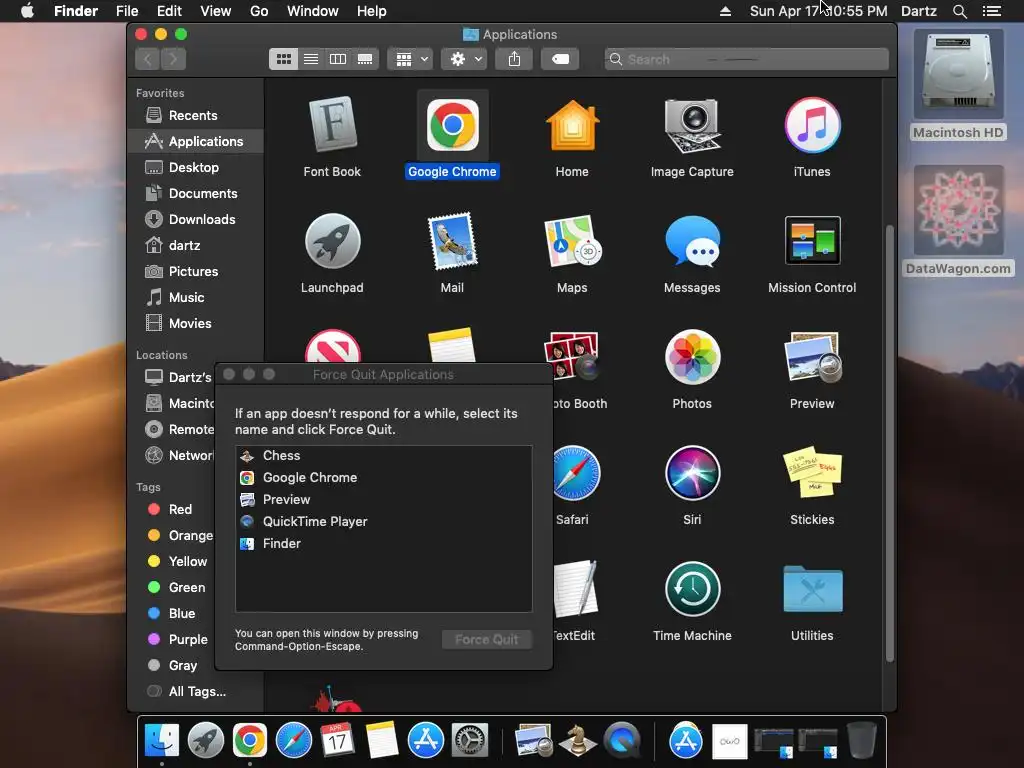Switch Finder to list view
The height and width of the screenshot is (768, 1024).
[x=311, y=59]
